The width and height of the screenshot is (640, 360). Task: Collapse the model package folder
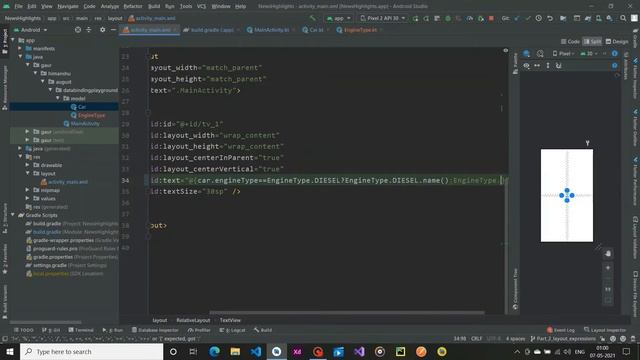pyautogui.click(x=58, y=98)
